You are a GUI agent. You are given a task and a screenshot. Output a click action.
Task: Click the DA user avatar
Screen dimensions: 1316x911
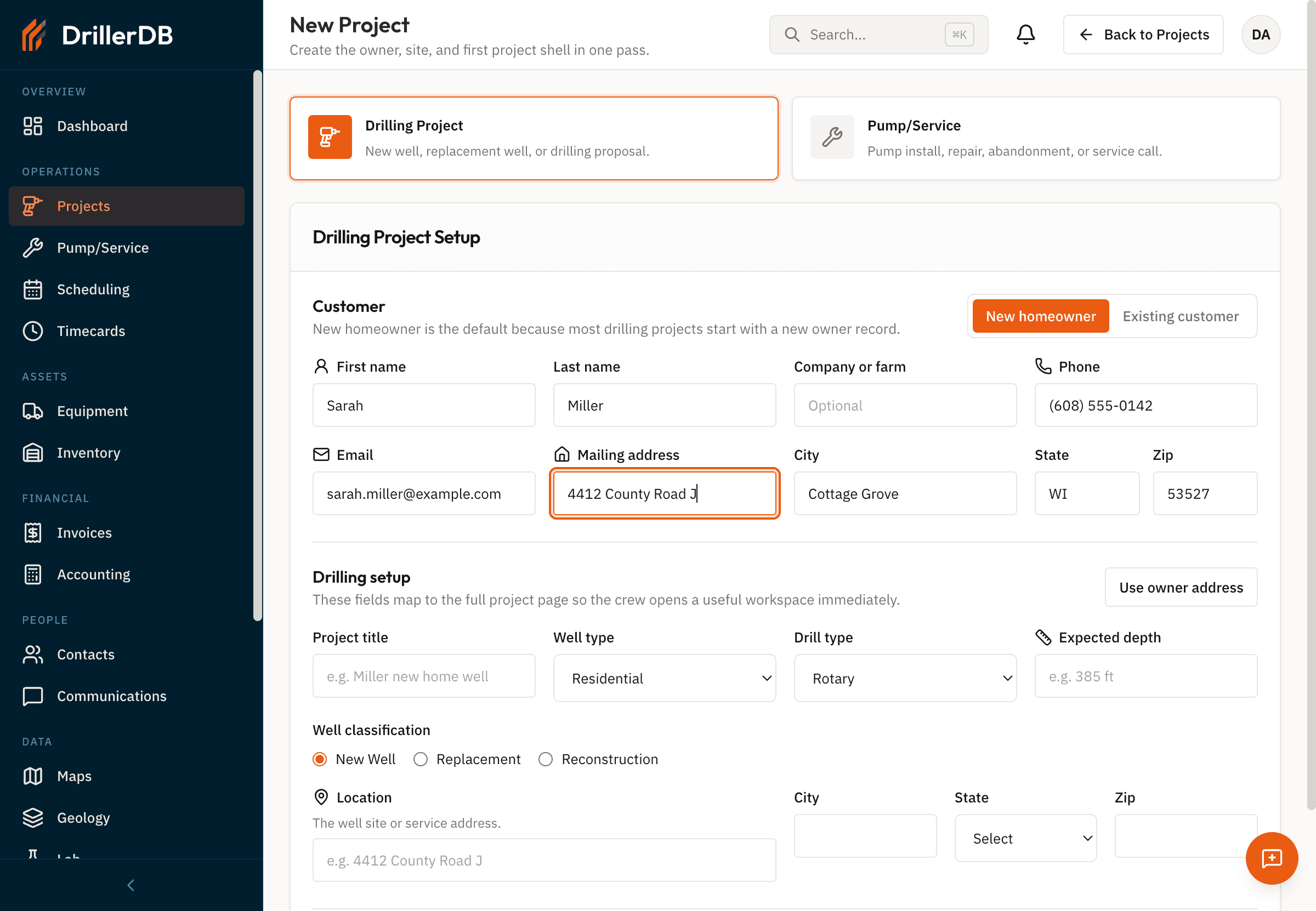(x=1261, y=35)
